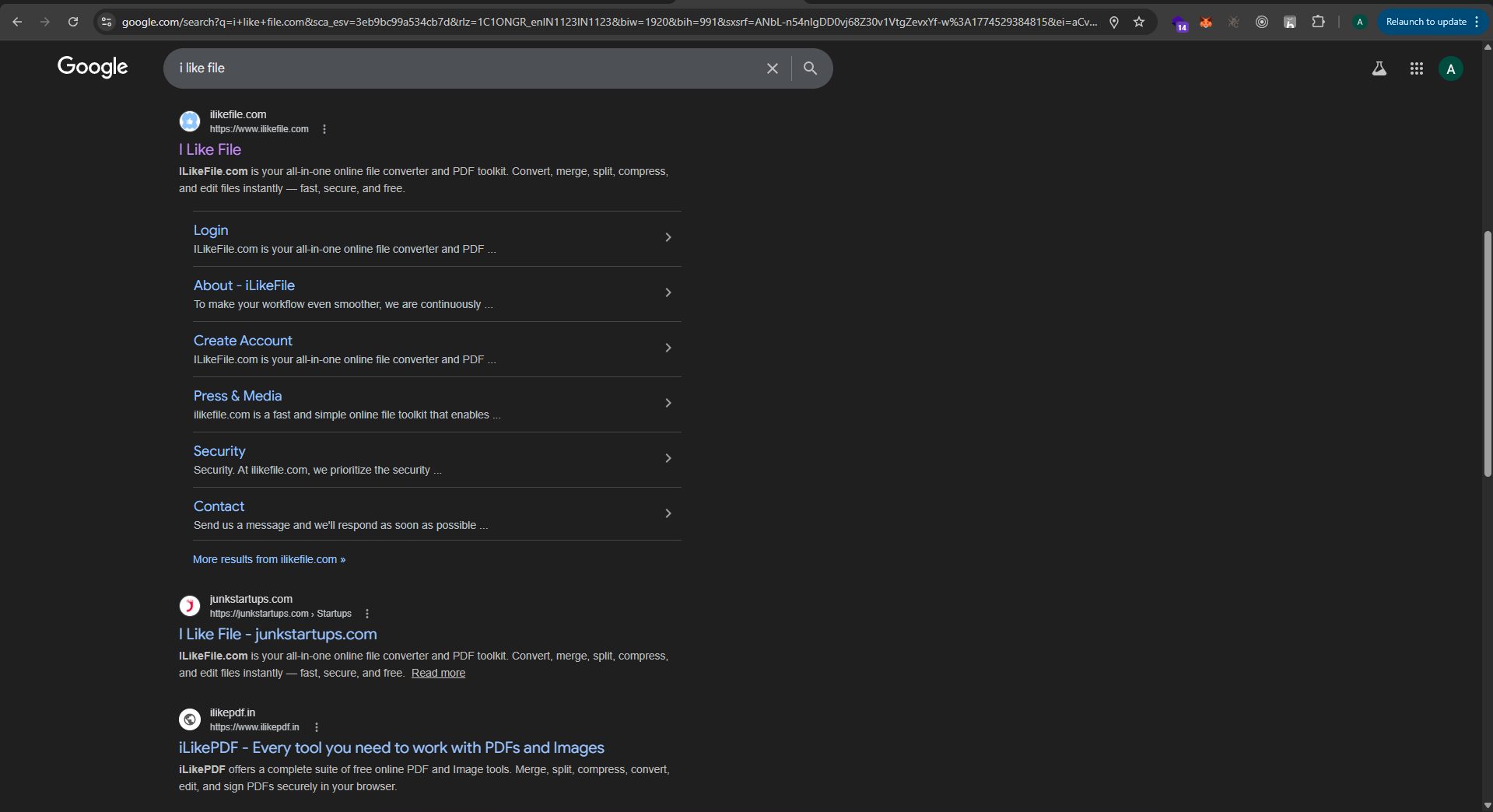The width and height of the screenshot is (1493, 812).
Task: Reload the page using the refresh icon
Action: pyautogui.click(x=73, y=22)
